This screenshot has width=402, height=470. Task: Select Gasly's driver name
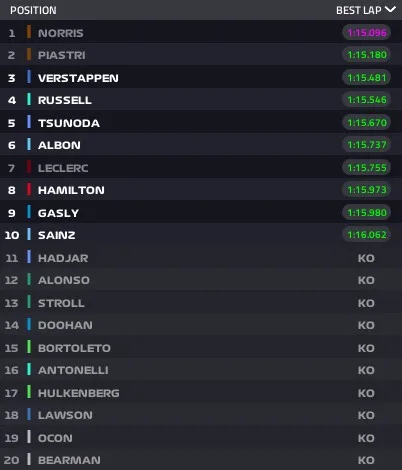58,213
